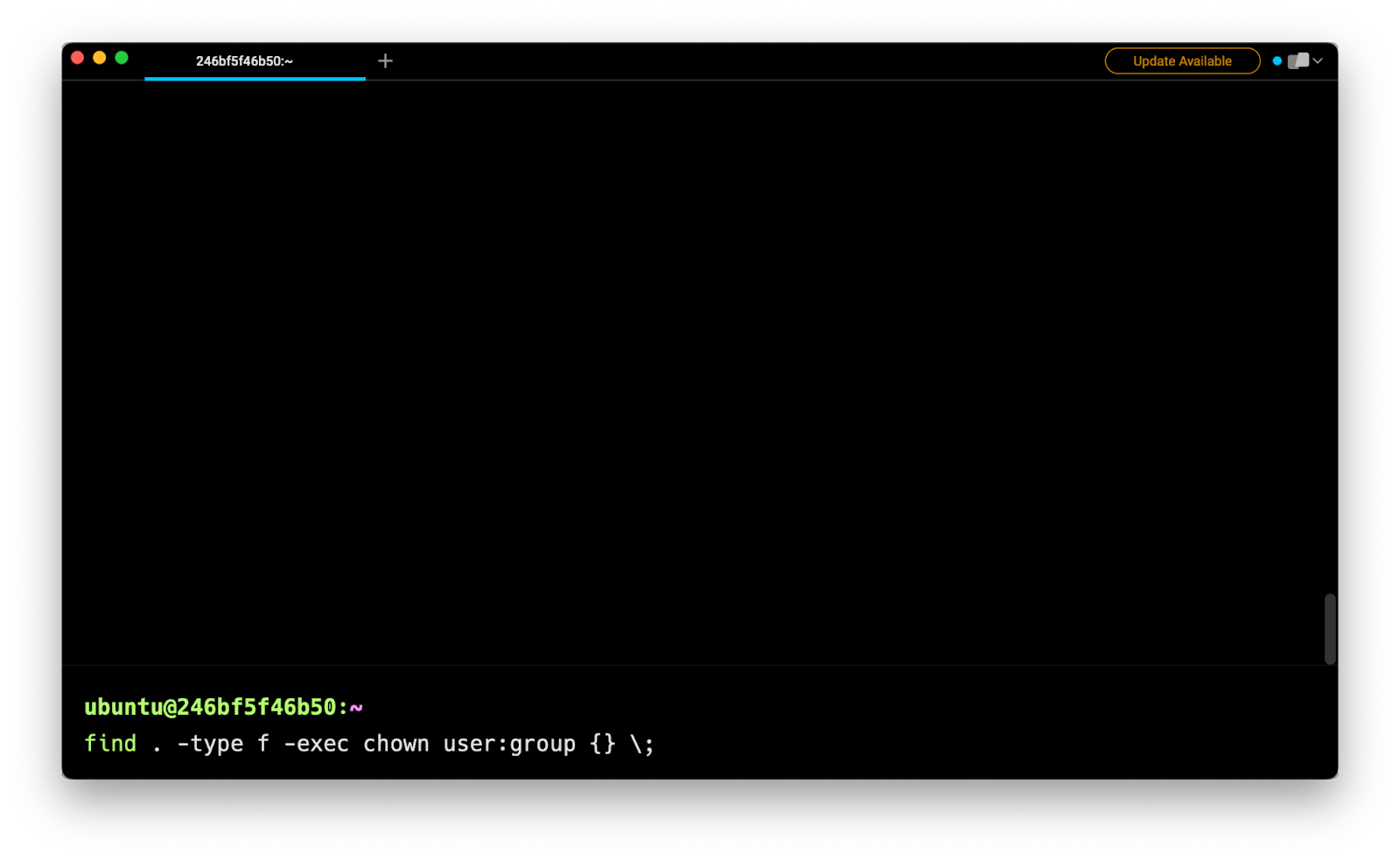Click the ubuntu@246bf5f46b50 prompt text
Viewport: 1400px width, 861px height.
[210, 707]
